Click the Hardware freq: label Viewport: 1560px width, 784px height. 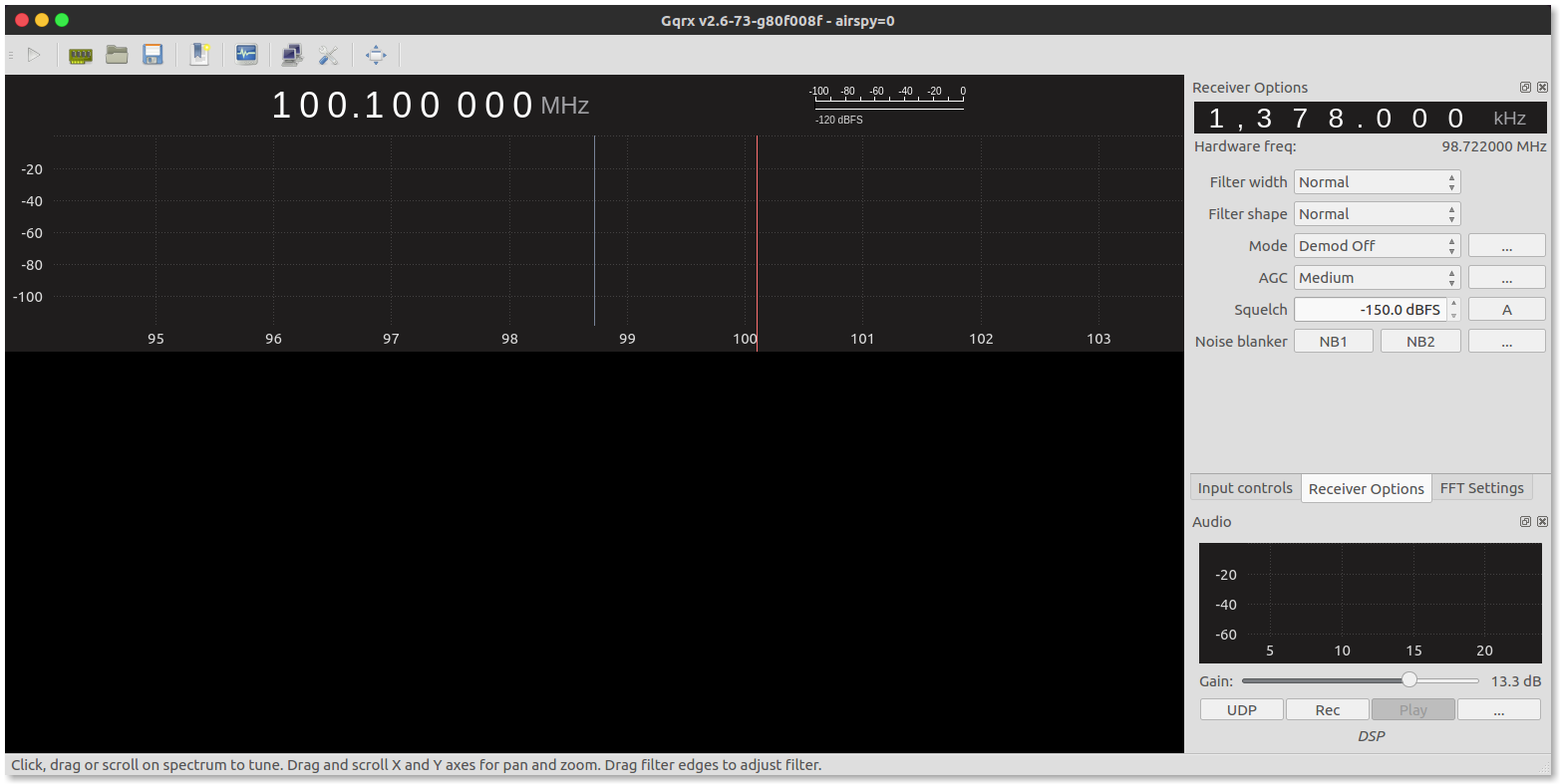click(x=1245, y=146)
